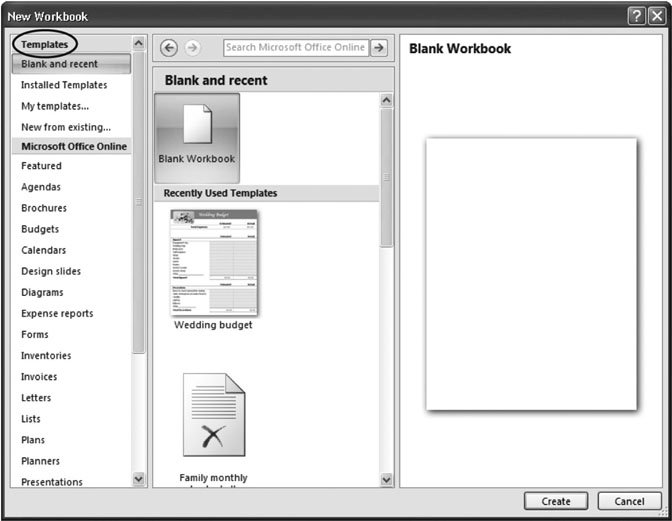672x521 pixels.
Task: Select the Family monthly template icon
Action: coord(213,416)
